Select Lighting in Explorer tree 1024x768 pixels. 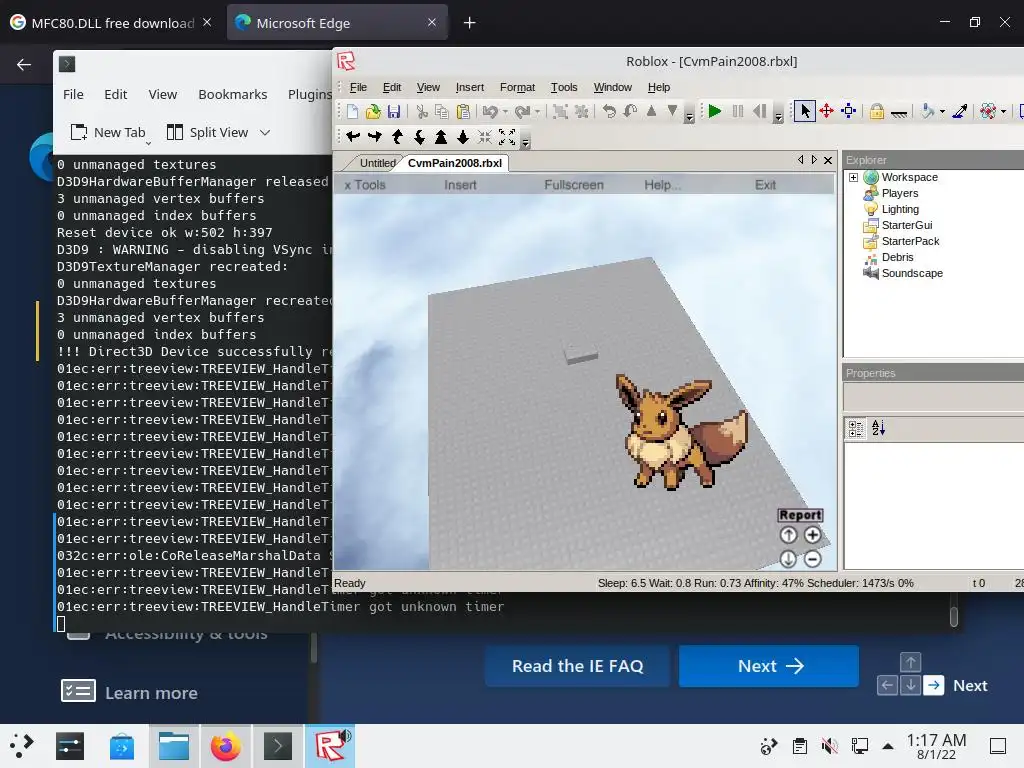point(900,209)
